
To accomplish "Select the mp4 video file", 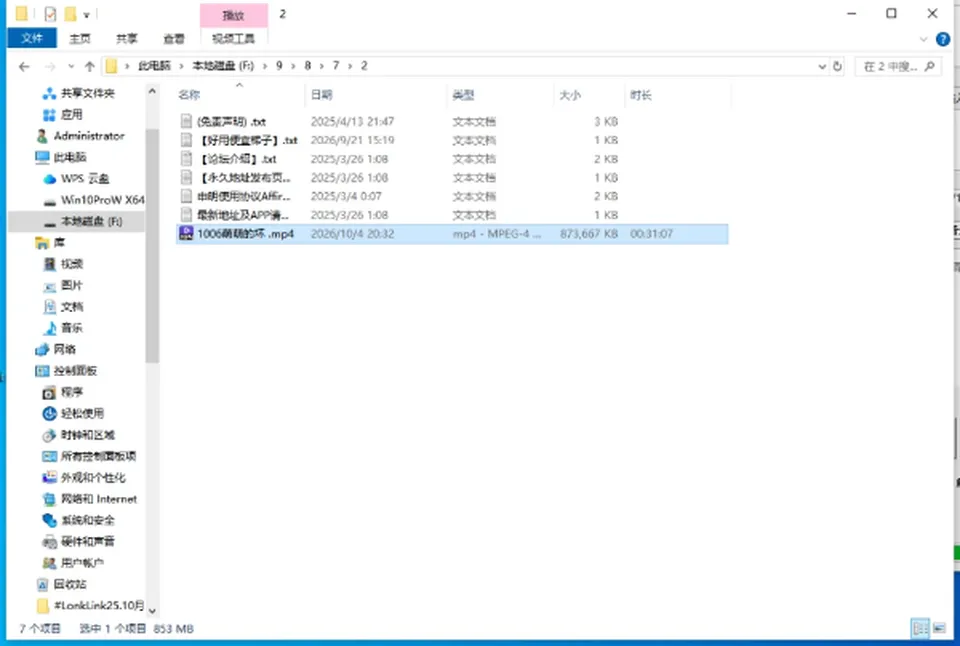I will click(452, 234).
